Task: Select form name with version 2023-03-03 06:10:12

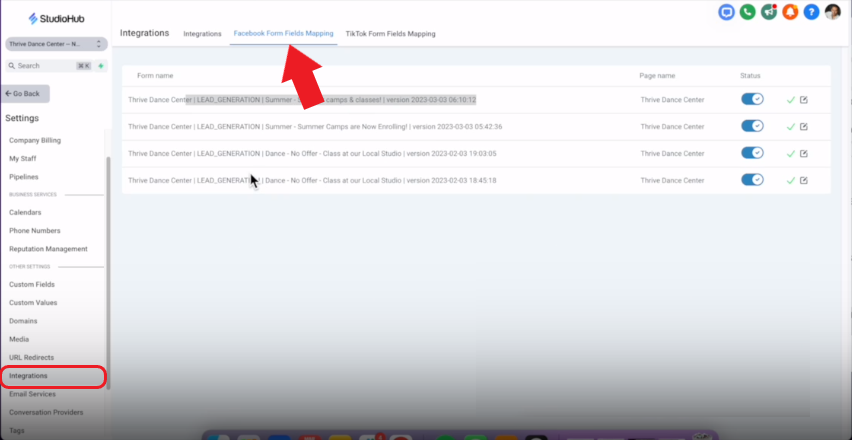Action: point(302,100)
